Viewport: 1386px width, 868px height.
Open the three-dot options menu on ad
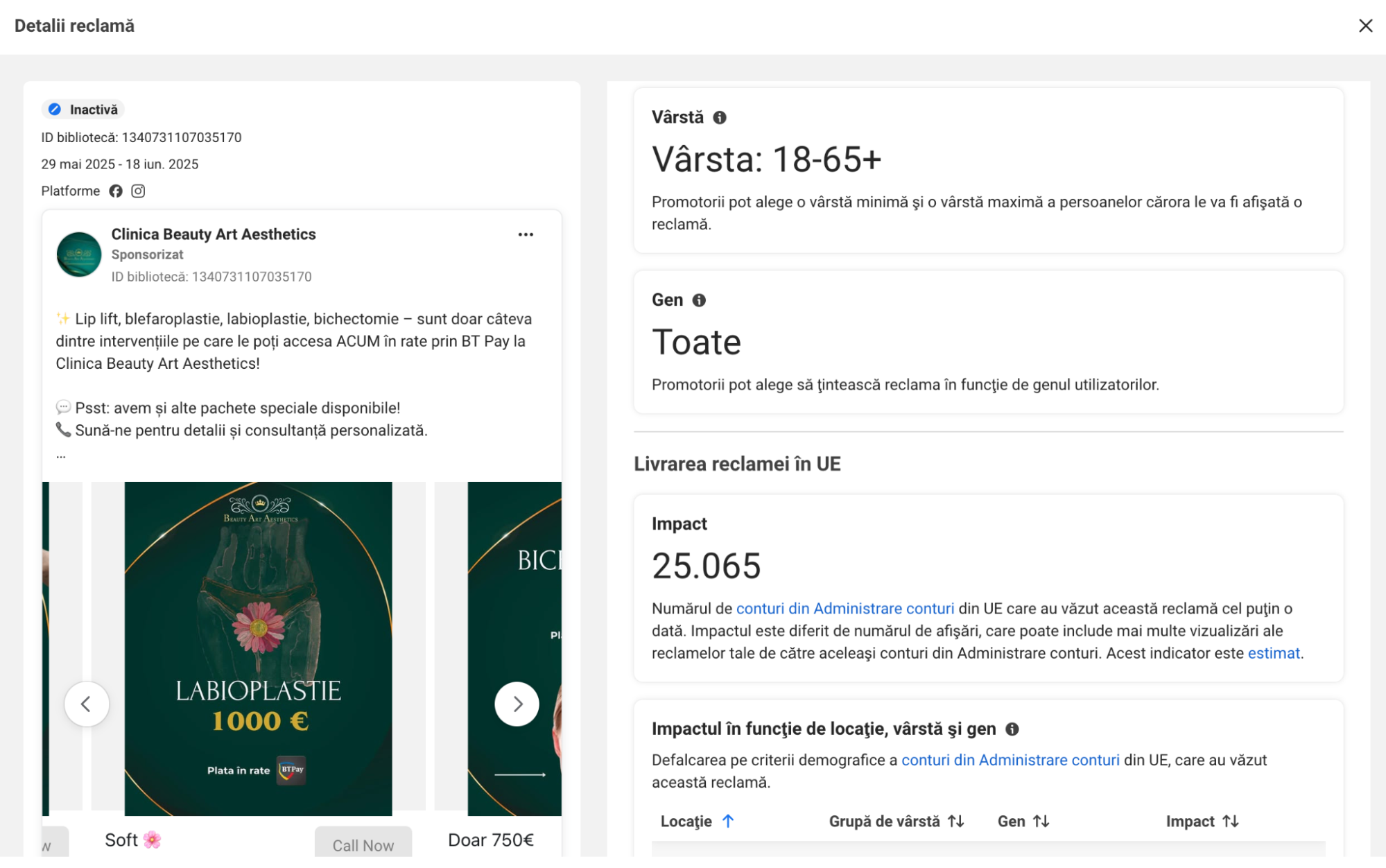point(526,235)
